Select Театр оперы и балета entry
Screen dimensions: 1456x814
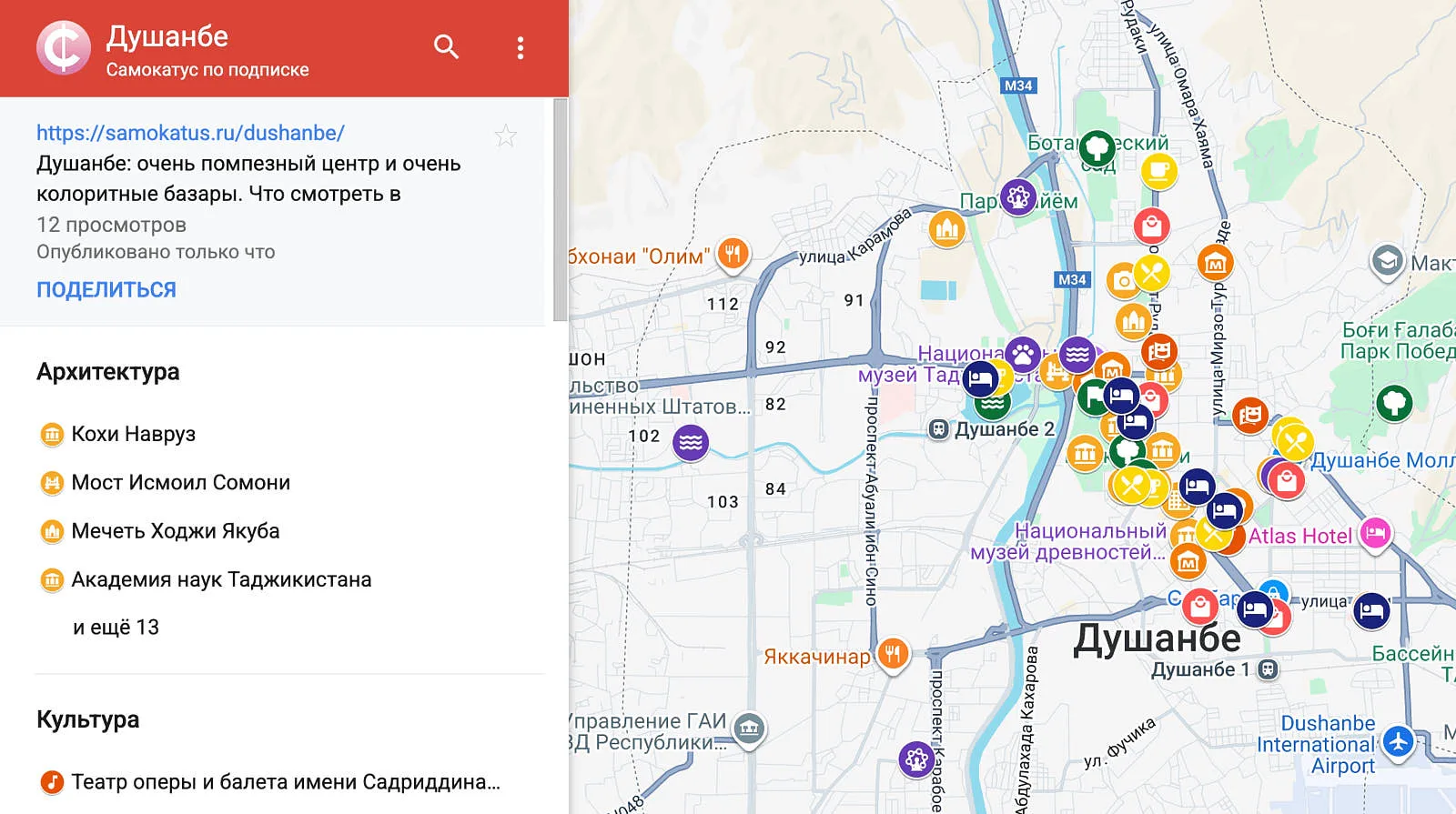tap(285, 782)
